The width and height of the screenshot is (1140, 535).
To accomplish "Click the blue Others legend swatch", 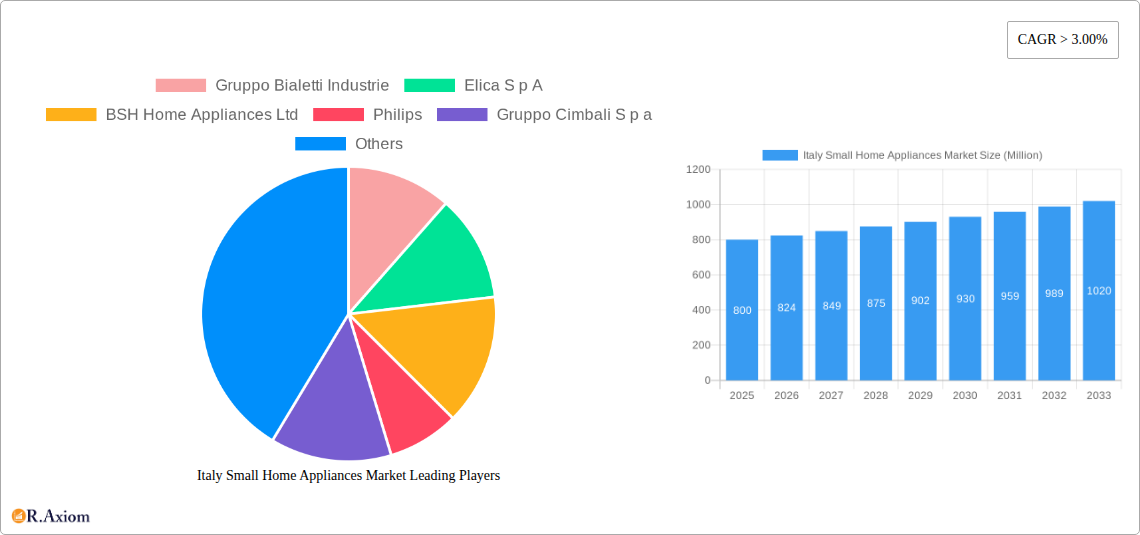I will click(321, 144).
